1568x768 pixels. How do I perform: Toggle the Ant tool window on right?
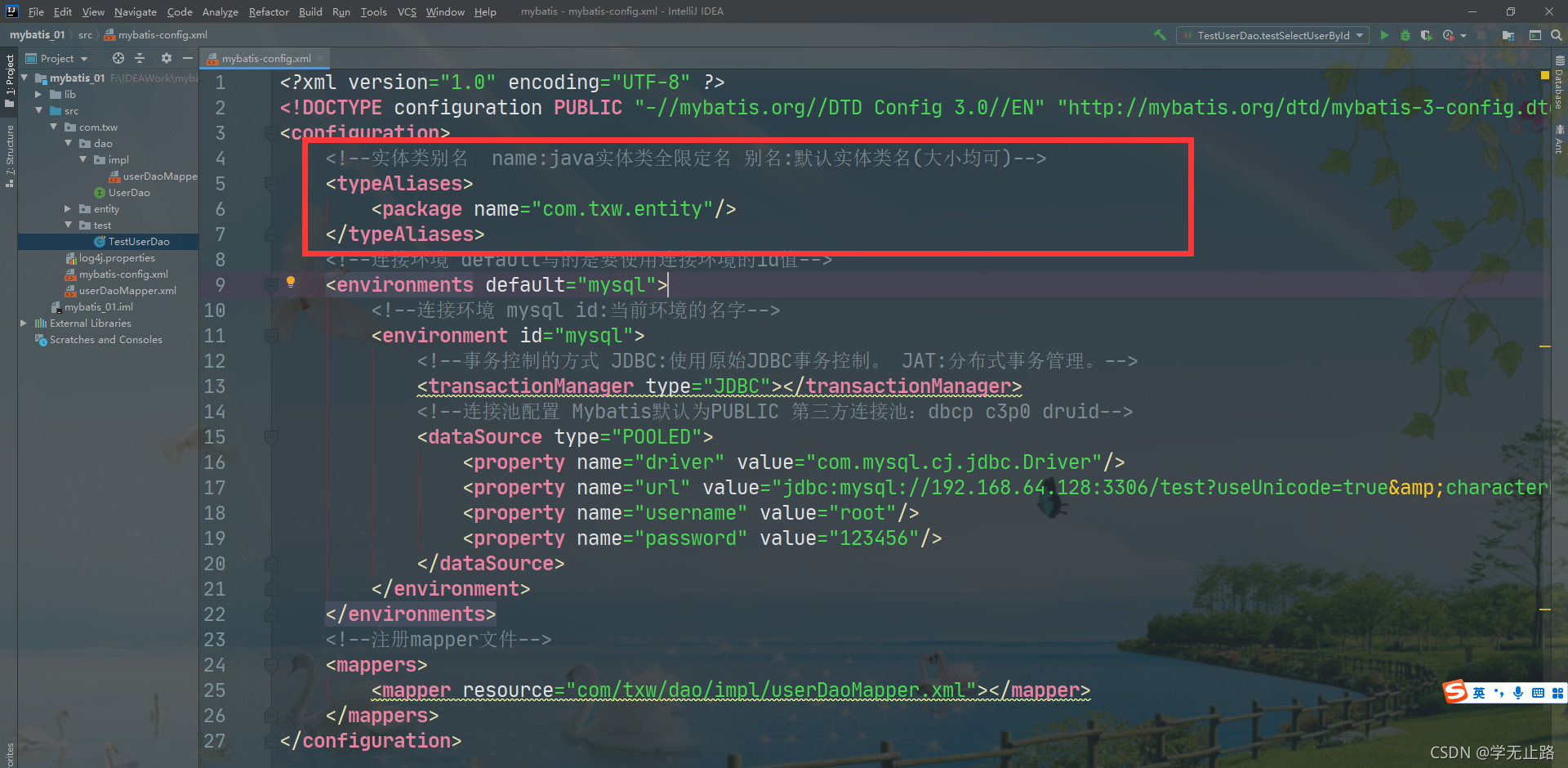[1559, 140]
